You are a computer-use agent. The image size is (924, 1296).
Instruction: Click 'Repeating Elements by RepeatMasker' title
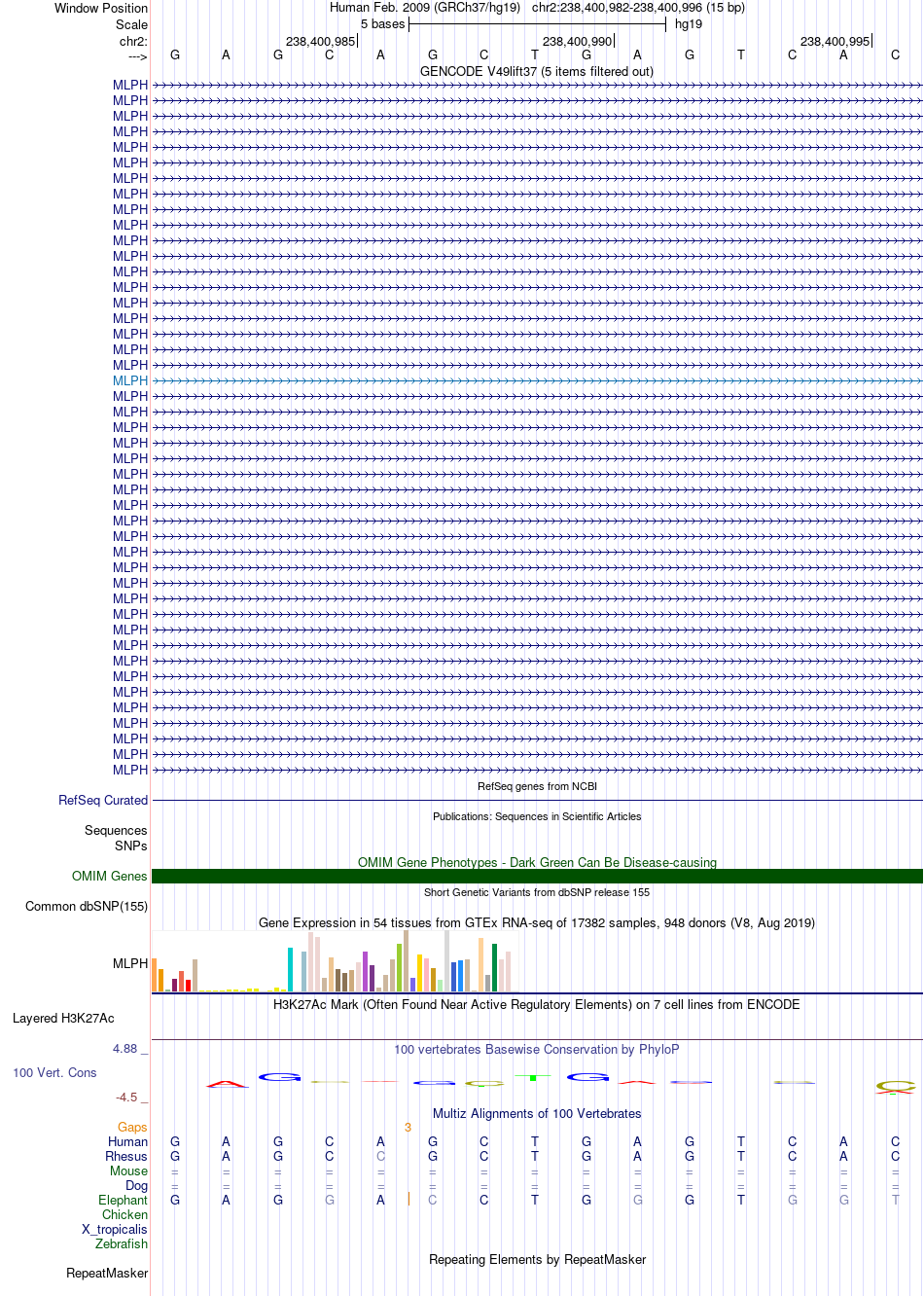tap(537, 1259)
